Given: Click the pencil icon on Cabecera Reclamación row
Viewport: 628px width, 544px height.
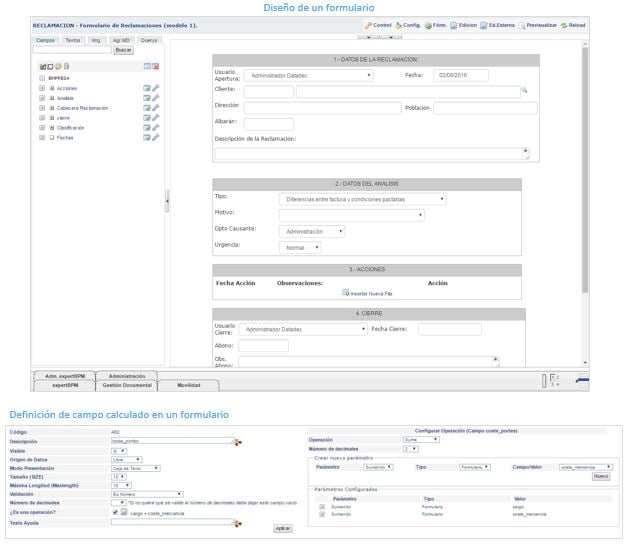Looking at the screenshot, I should pyautogui.click(x=155, y=108).
